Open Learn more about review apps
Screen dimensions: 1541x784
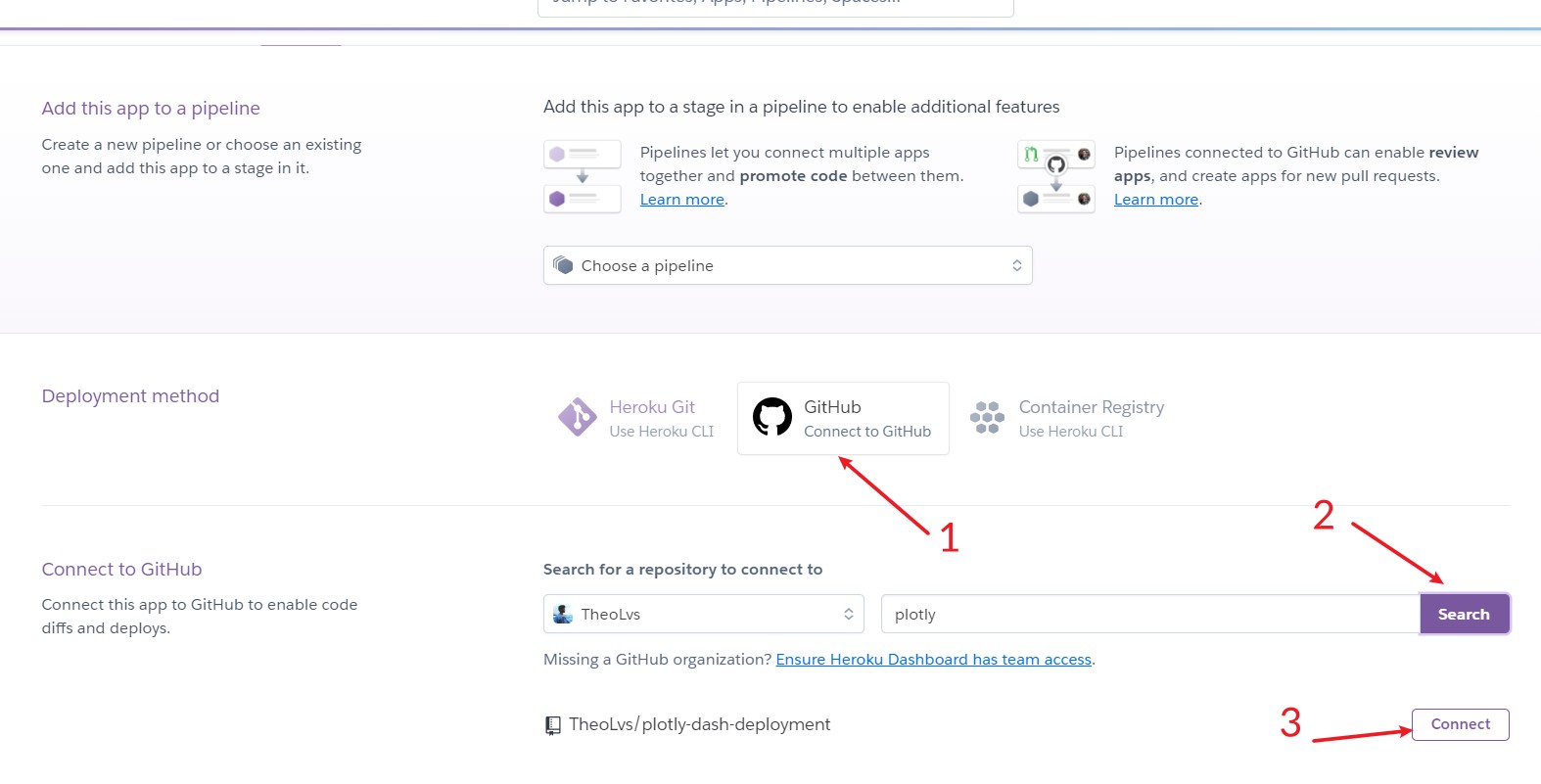[1156, 200]
